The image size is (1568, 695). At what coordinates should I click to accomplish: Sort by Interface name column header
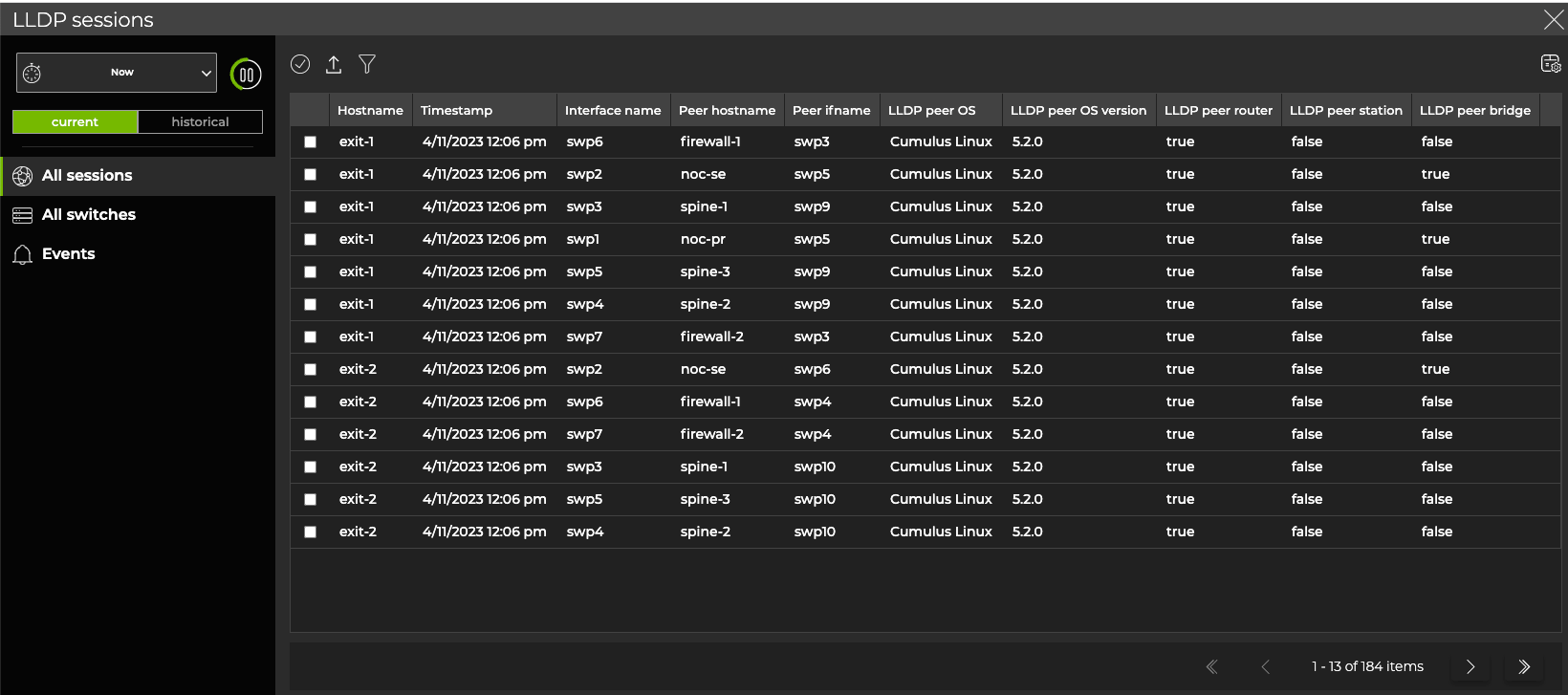[613, 110]
